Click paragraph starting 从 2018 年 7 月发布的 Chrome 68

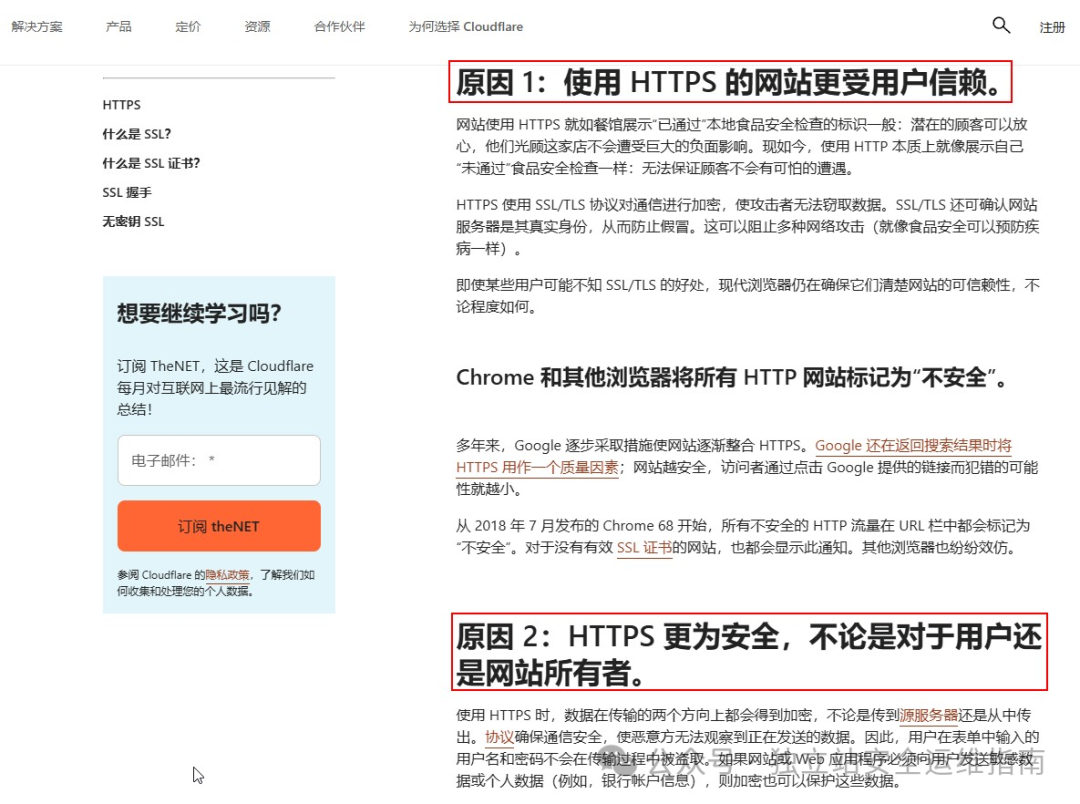coord(743,537)
